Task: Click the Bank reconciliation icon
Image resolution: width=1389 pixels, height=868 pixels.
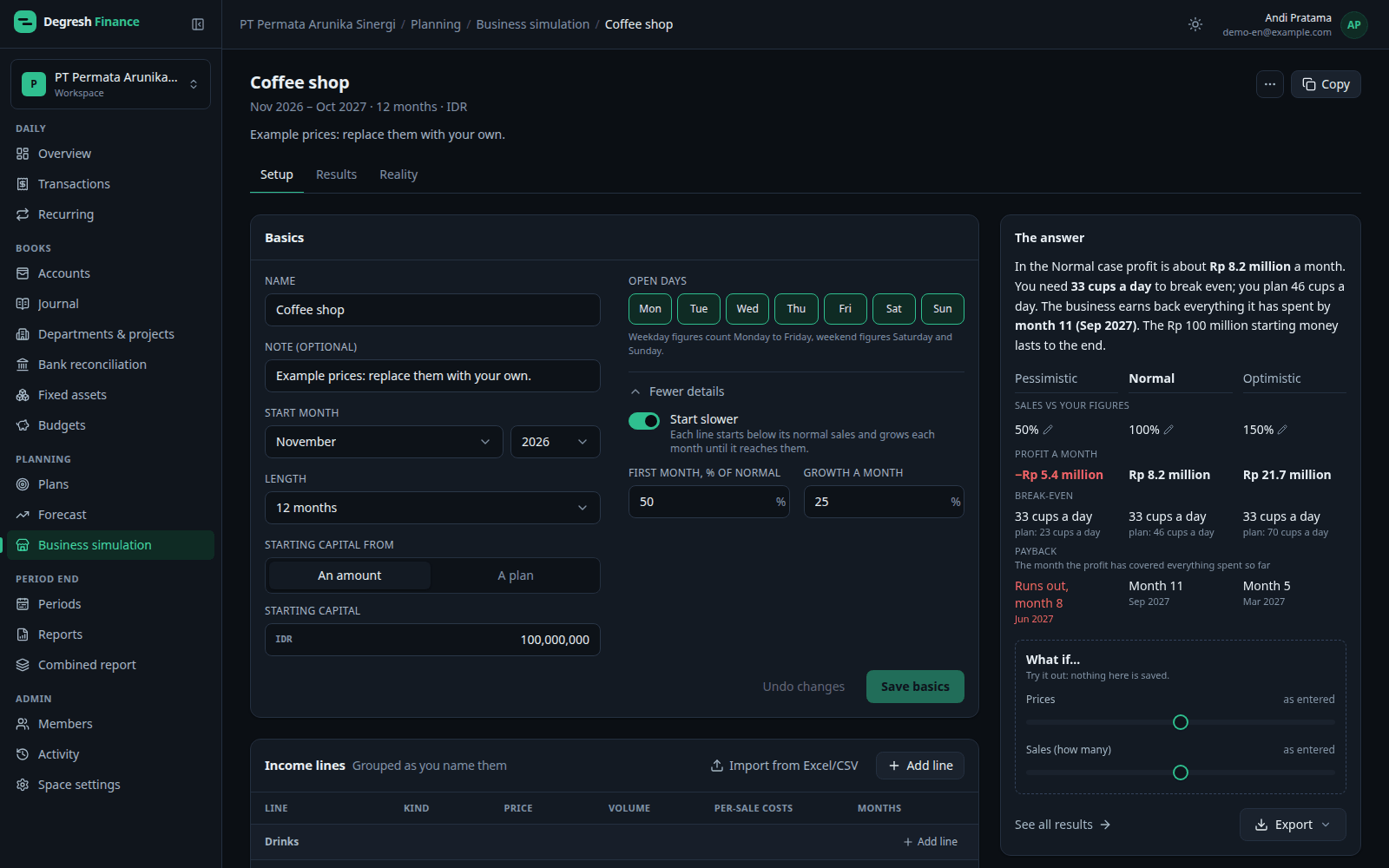Action: coord(23,365)
